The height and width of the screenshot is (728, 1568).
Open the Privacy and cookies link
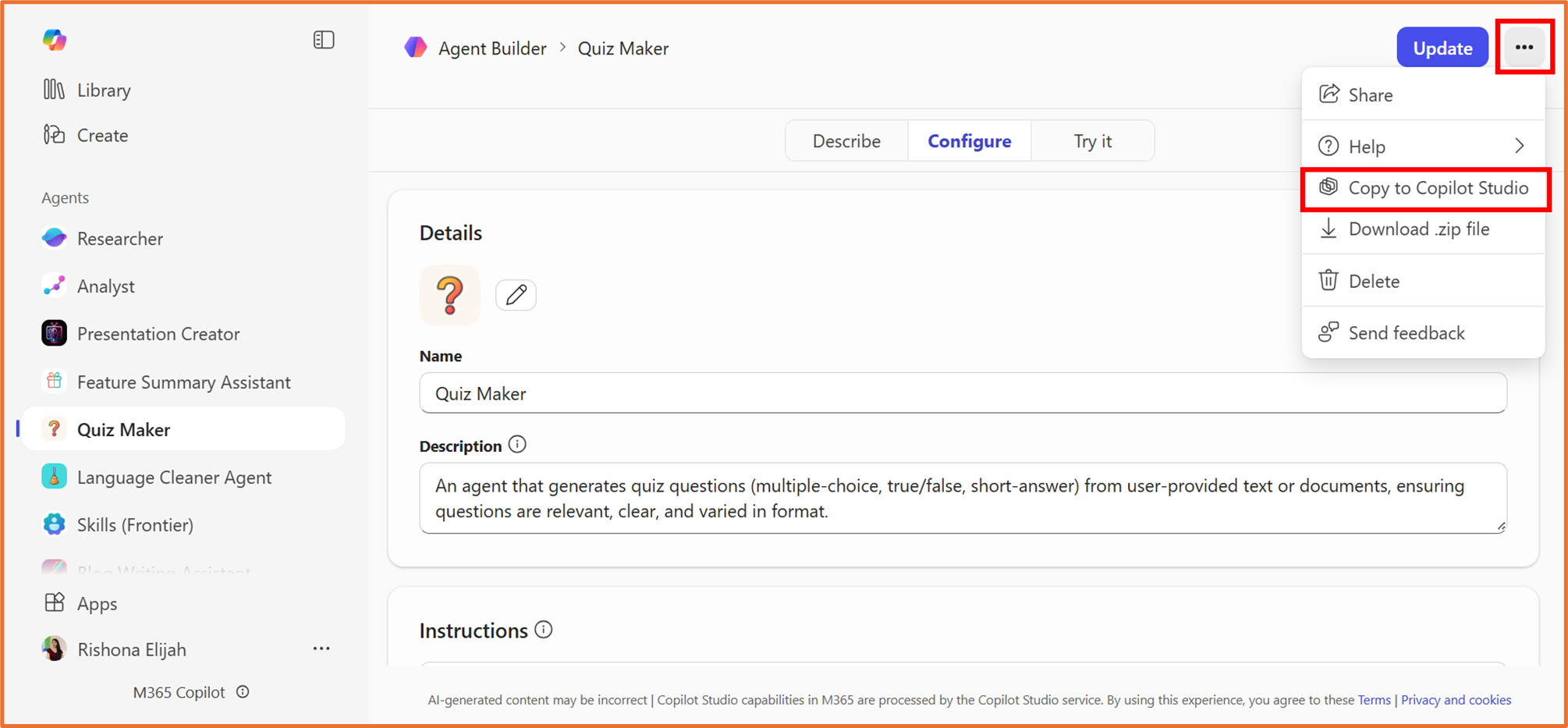point(1456,700)
